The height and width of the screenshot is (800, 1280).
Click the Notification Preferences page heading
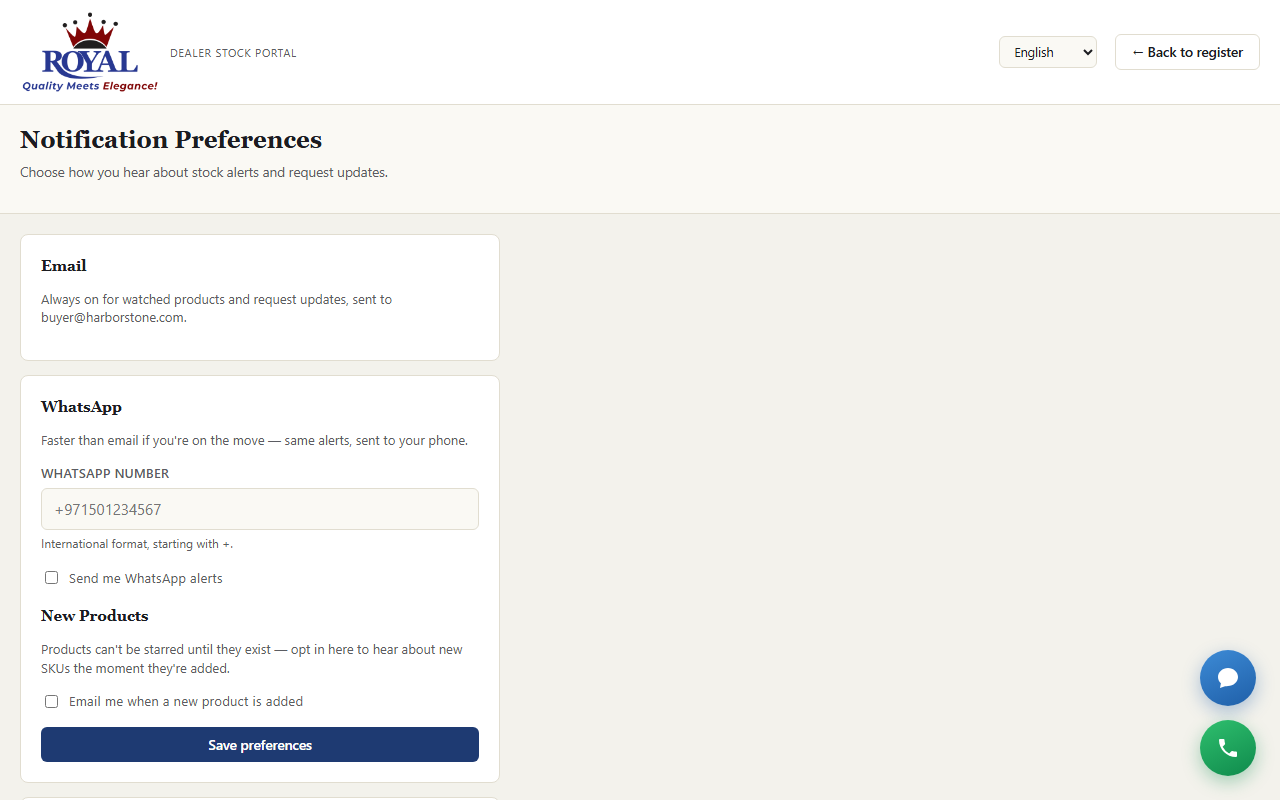171,139
